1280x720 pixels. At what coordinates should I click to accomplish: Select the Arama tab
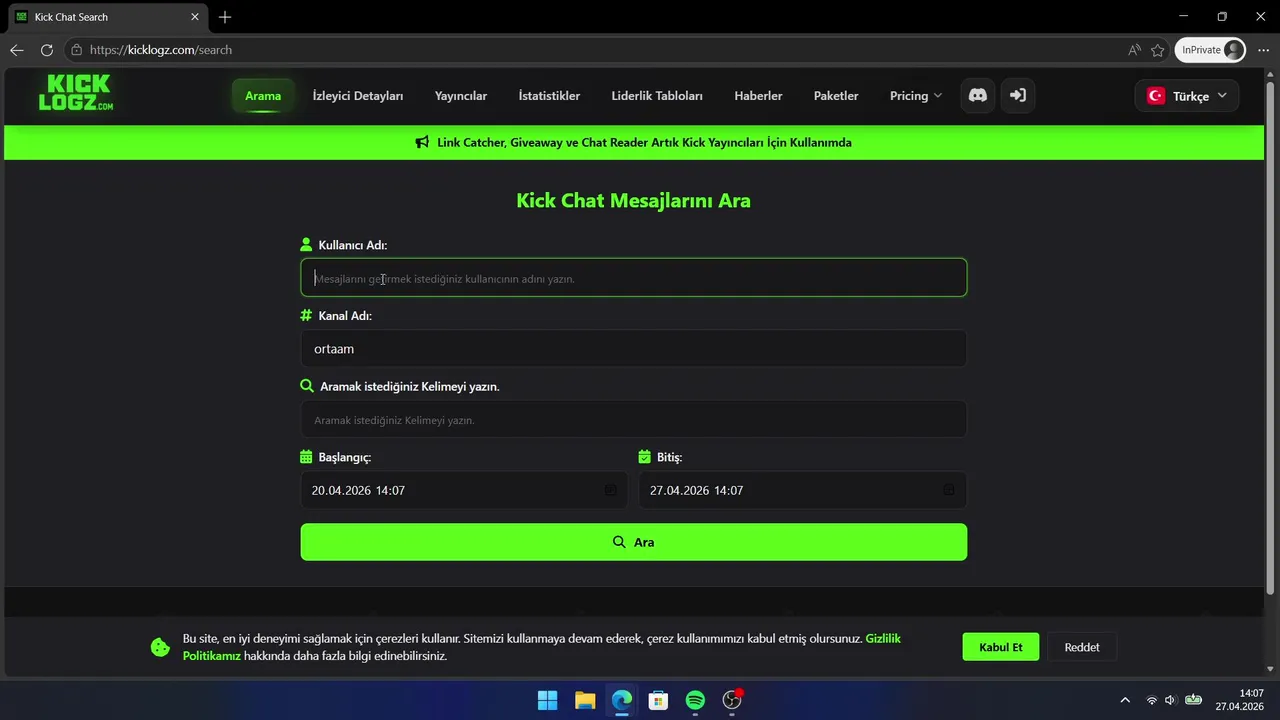[x=263, y=96]
